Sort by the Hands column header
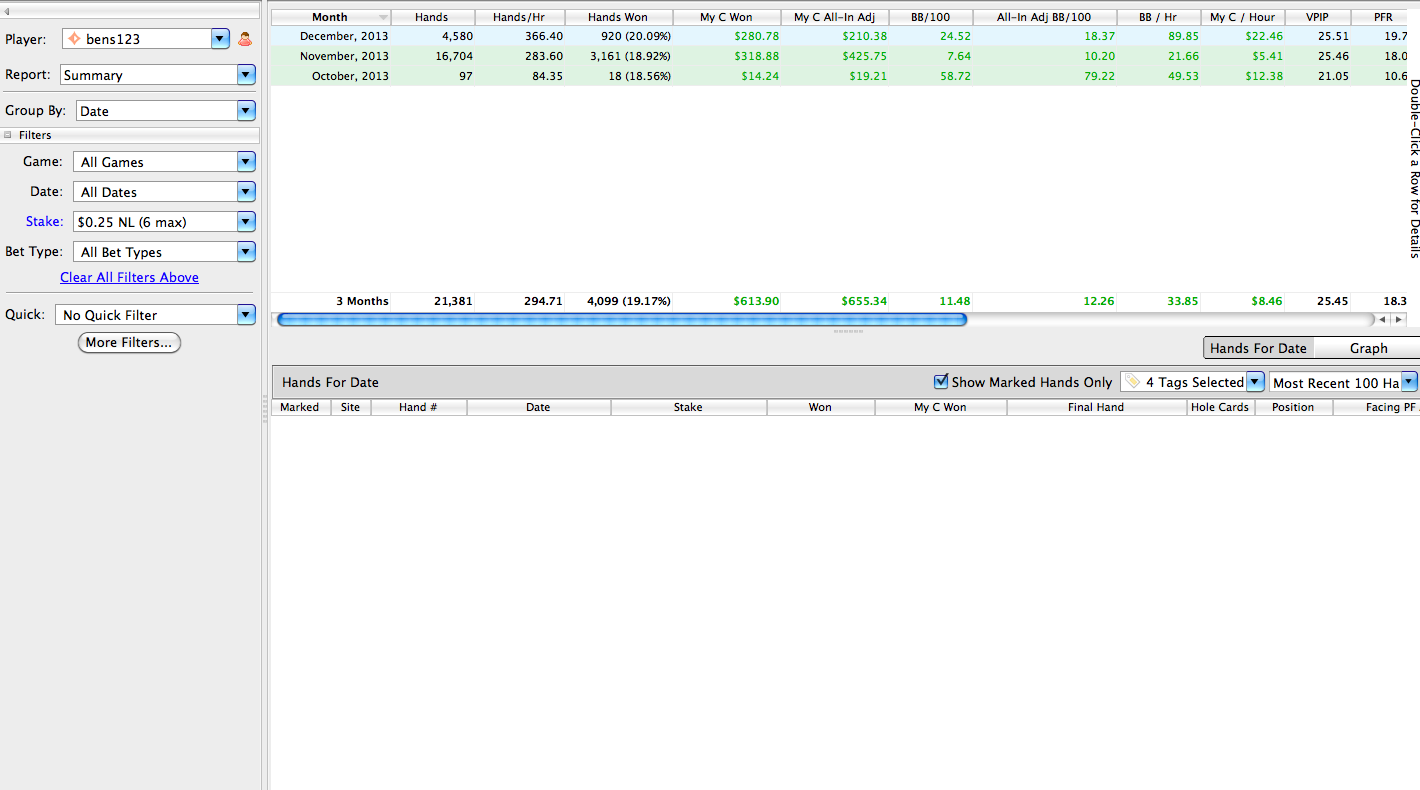Image resolution: width=1420 pixels, height=790 pixels. (x=431, y=17)
